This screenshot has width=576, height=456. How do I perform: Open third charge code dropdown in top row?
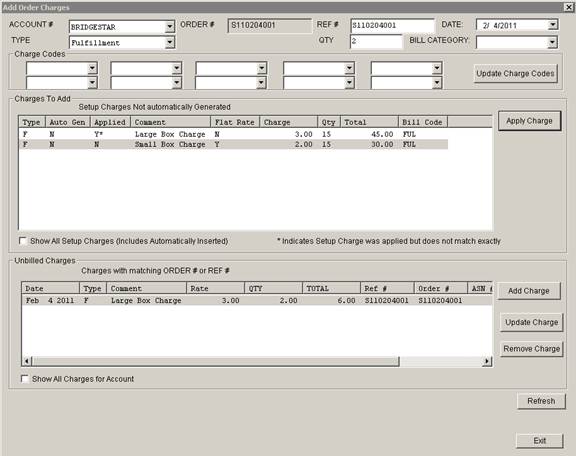pos(262,68)
